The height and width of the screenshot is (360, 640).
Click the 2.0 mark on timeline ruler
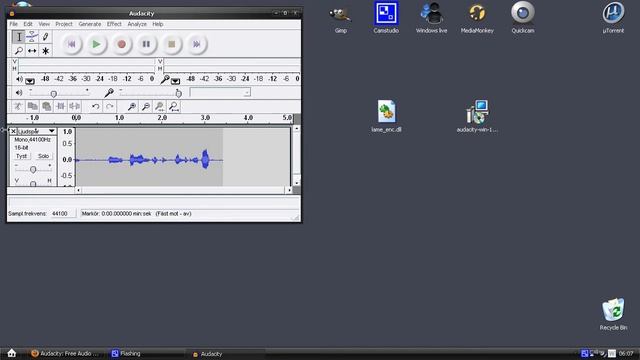coord(162,118)
